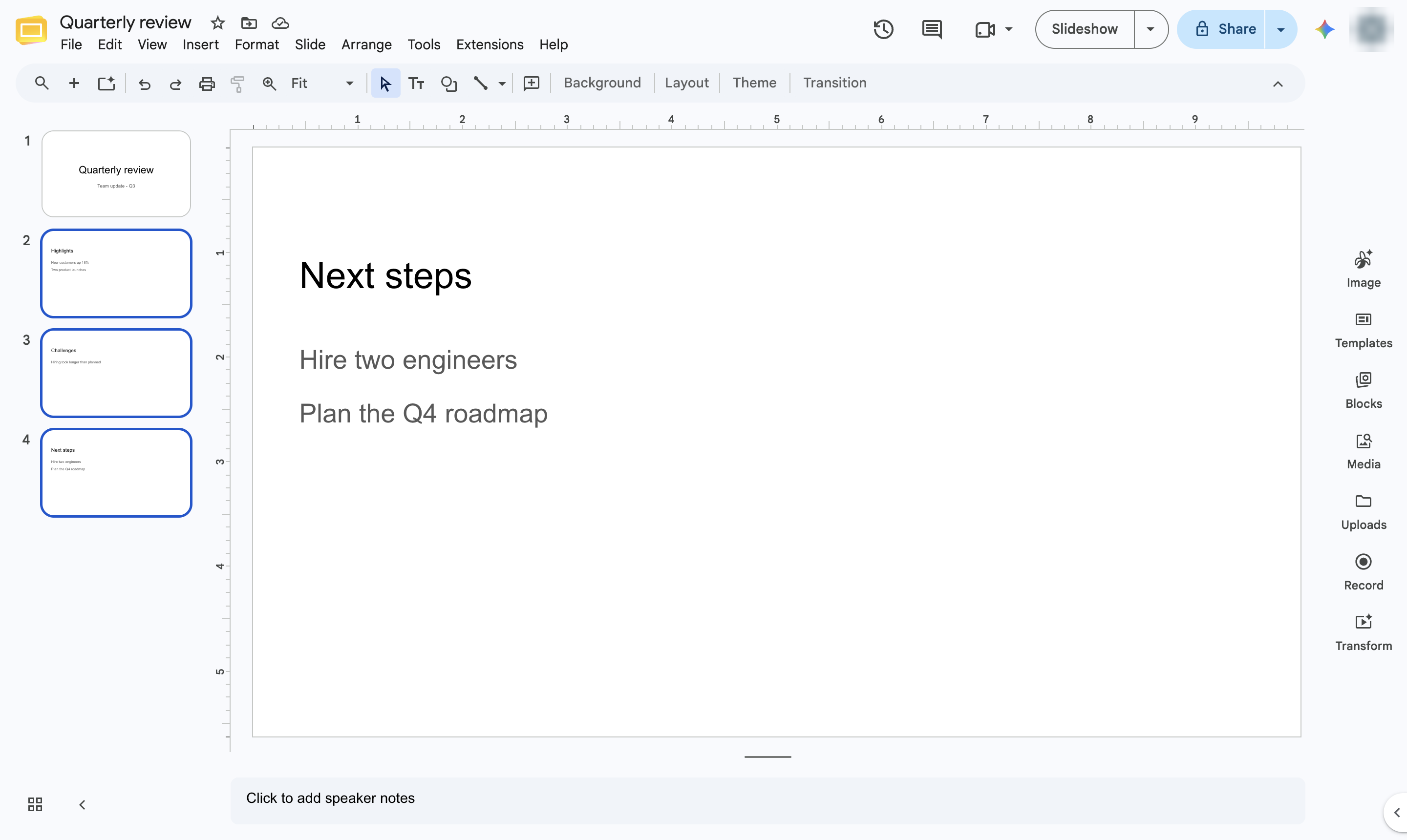Viewport: 1407px width, 840px height.
Task: Open the Extensions menu
Action: tap(490, 45)
